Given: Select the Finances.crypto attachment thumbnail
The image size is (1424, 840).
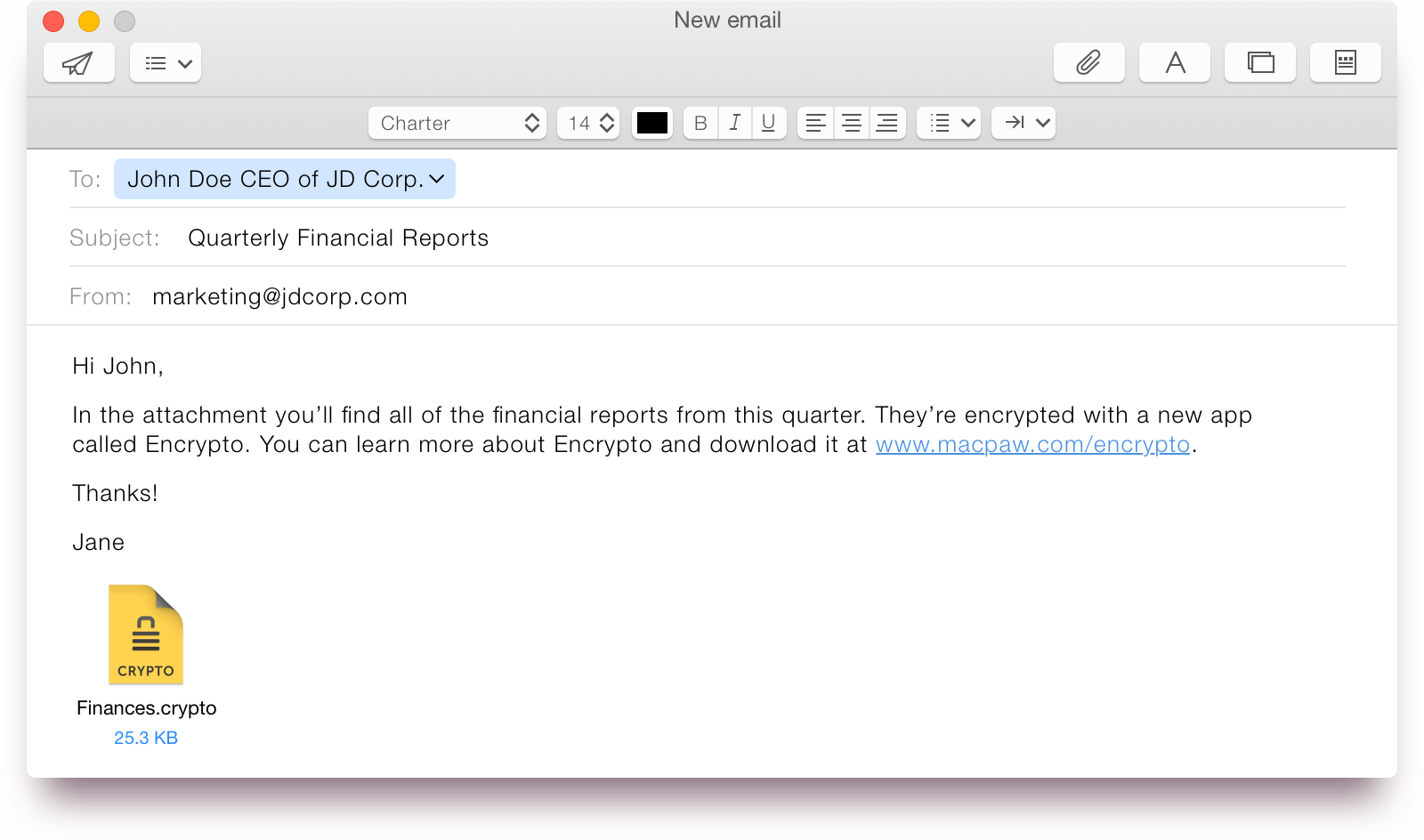Looking at the screenshot, I should (145, 634).
